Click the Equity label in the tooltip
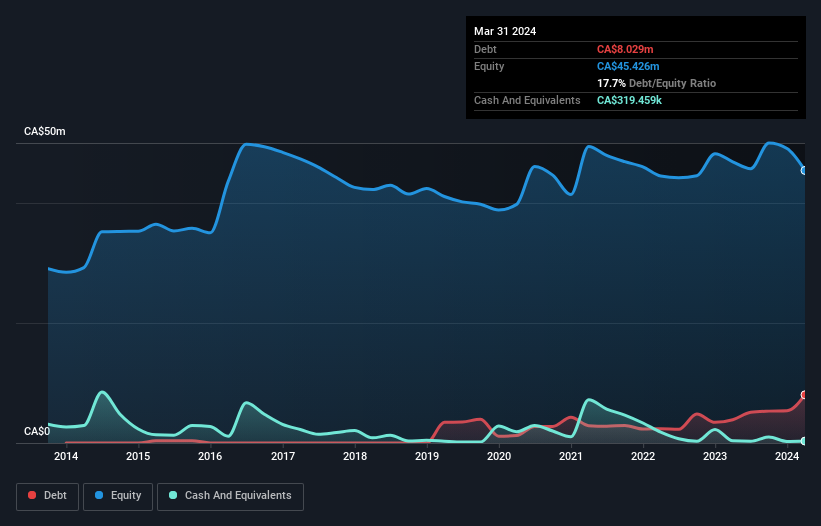 pyautogui.click(x=489, y=66)
